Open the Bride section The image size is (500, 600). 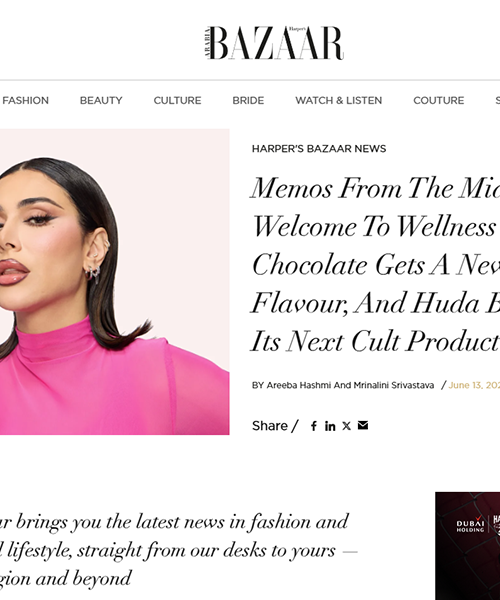(x=248, y=100)
